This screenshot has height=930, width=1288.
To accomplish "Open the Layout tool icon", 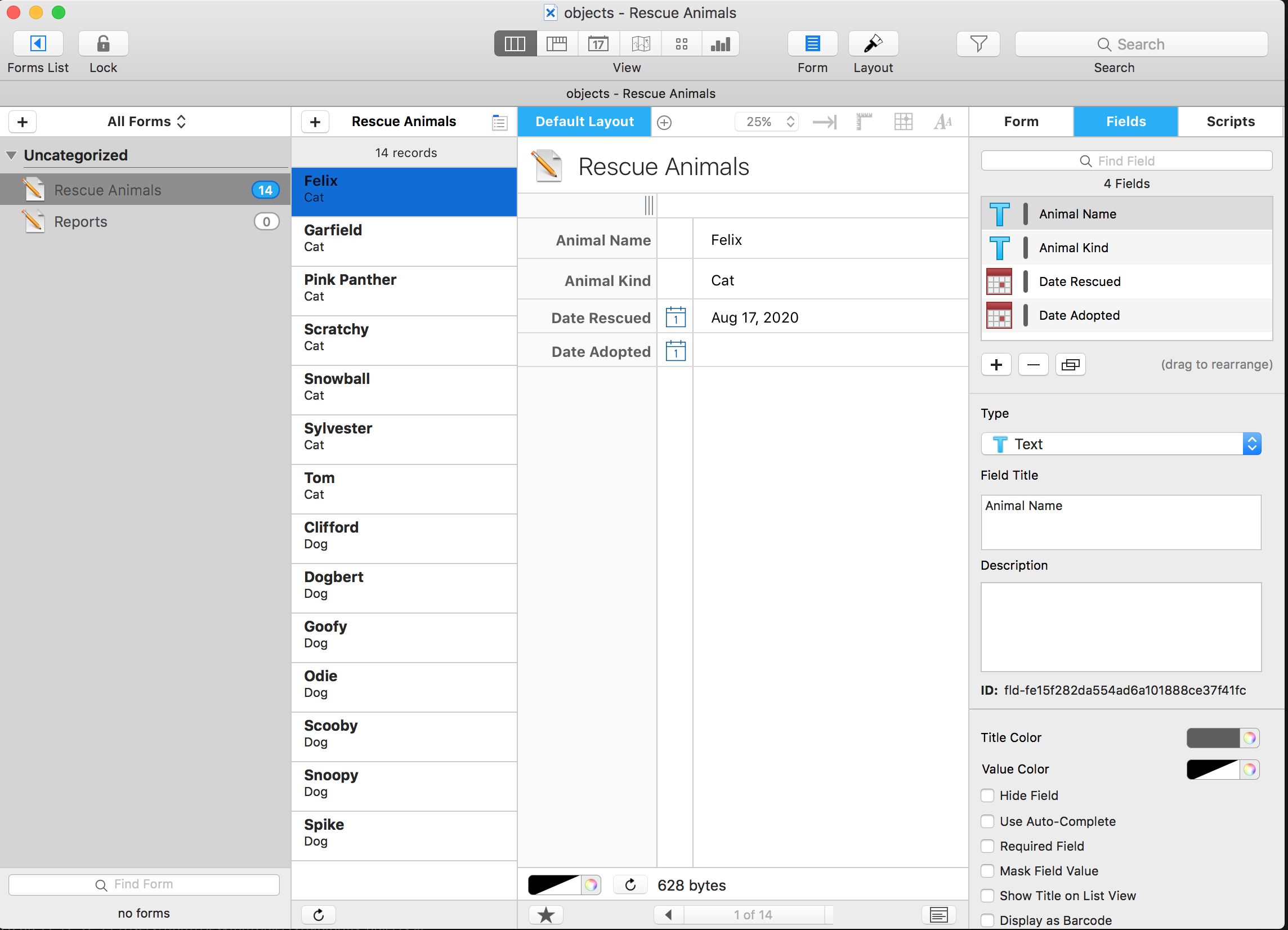I will point(873,44).
